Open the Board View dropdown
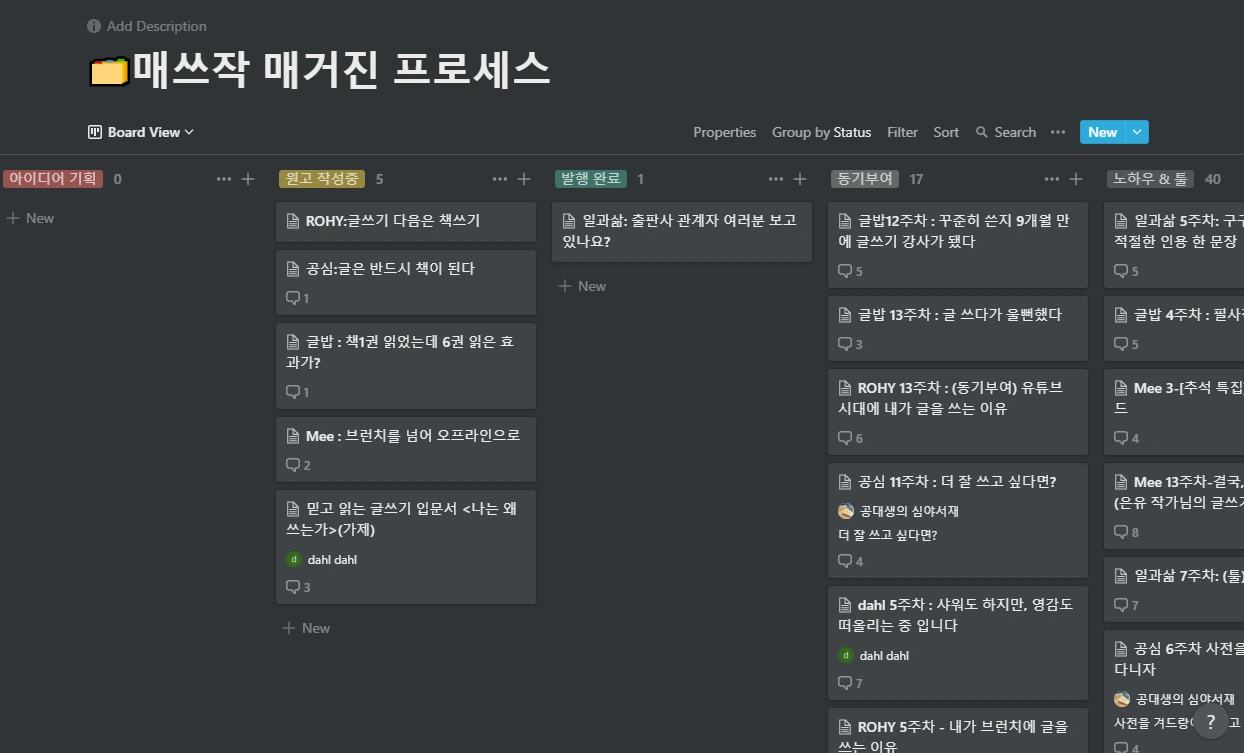The width and height of the screenshot is (1244, 753). coord(140,132)
